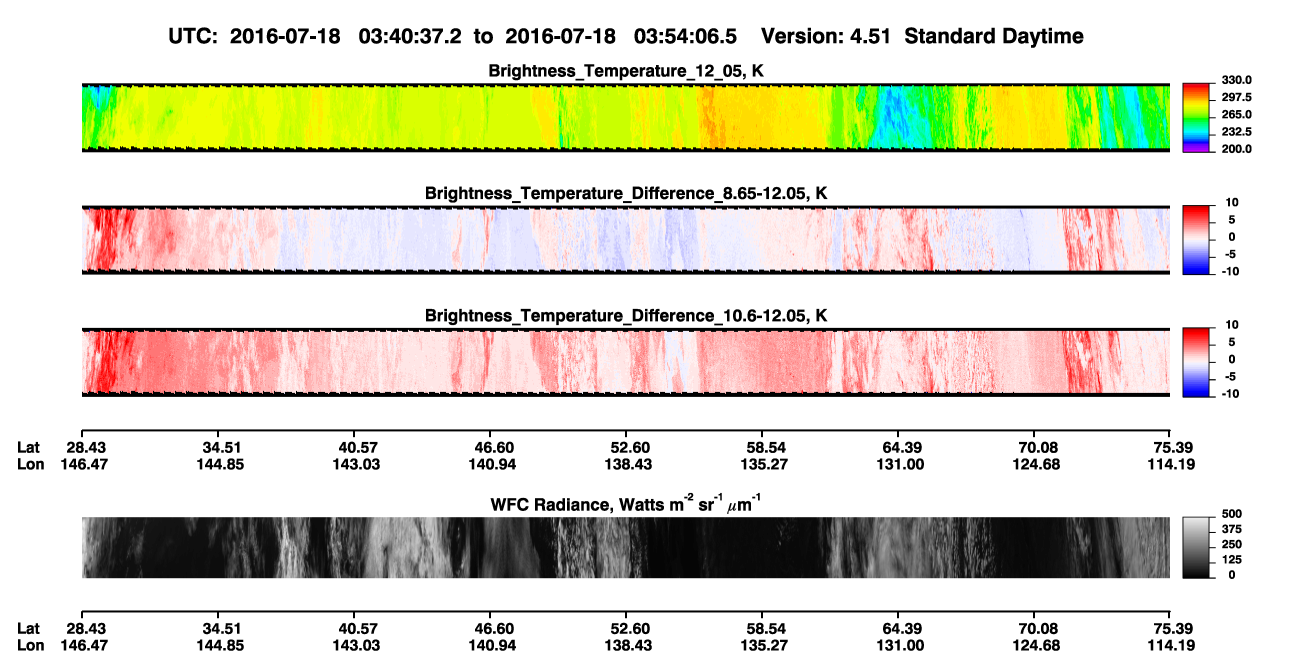This screenshot has width=1300, height=667.
Task: Click the 'Brightness_Temperature_Difference_8.65-12.05, K' panel title
Action: click(x=626, y=193)
